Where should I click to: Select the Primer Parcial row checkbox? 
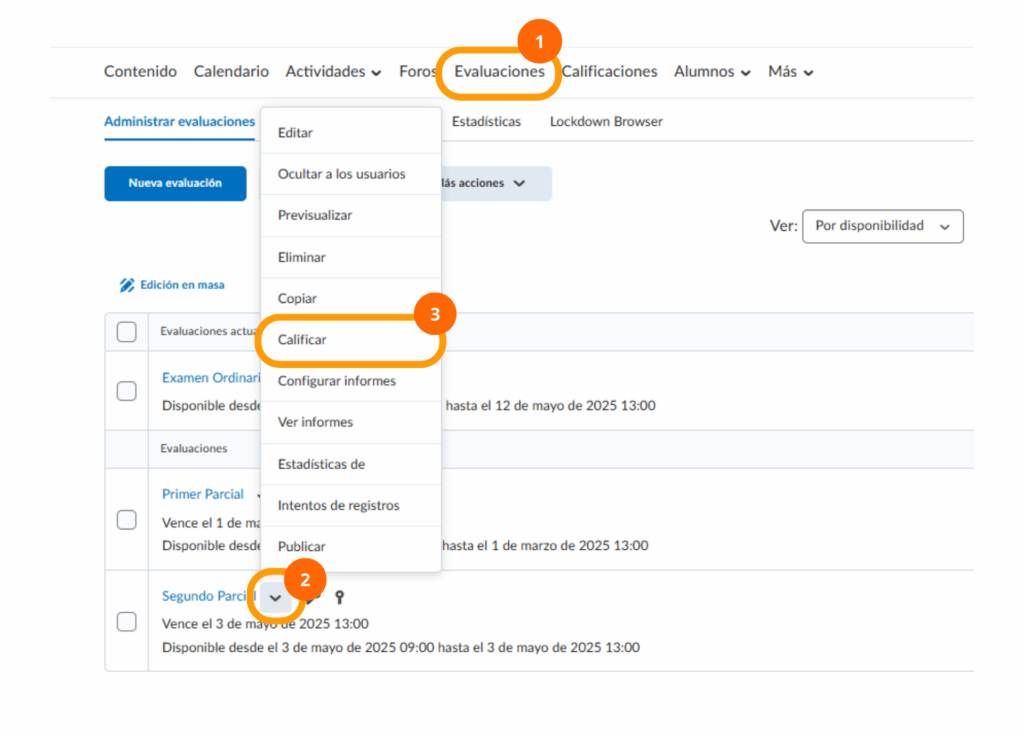tap(127, 520)
